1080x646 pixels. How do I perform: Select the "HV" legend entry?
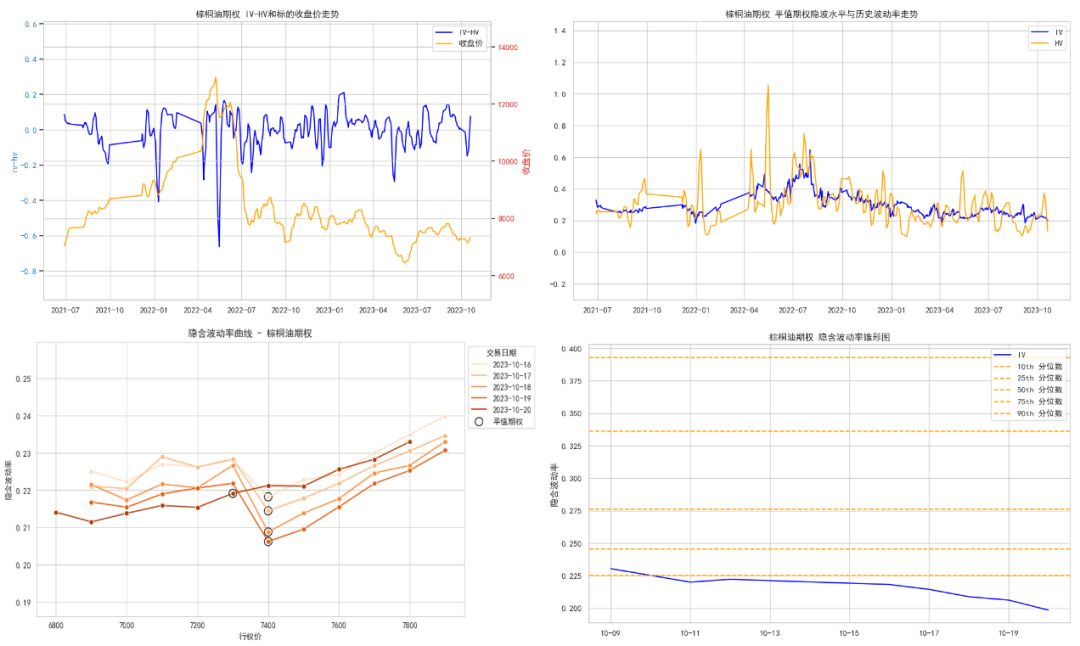click(x=1048, y=43)
